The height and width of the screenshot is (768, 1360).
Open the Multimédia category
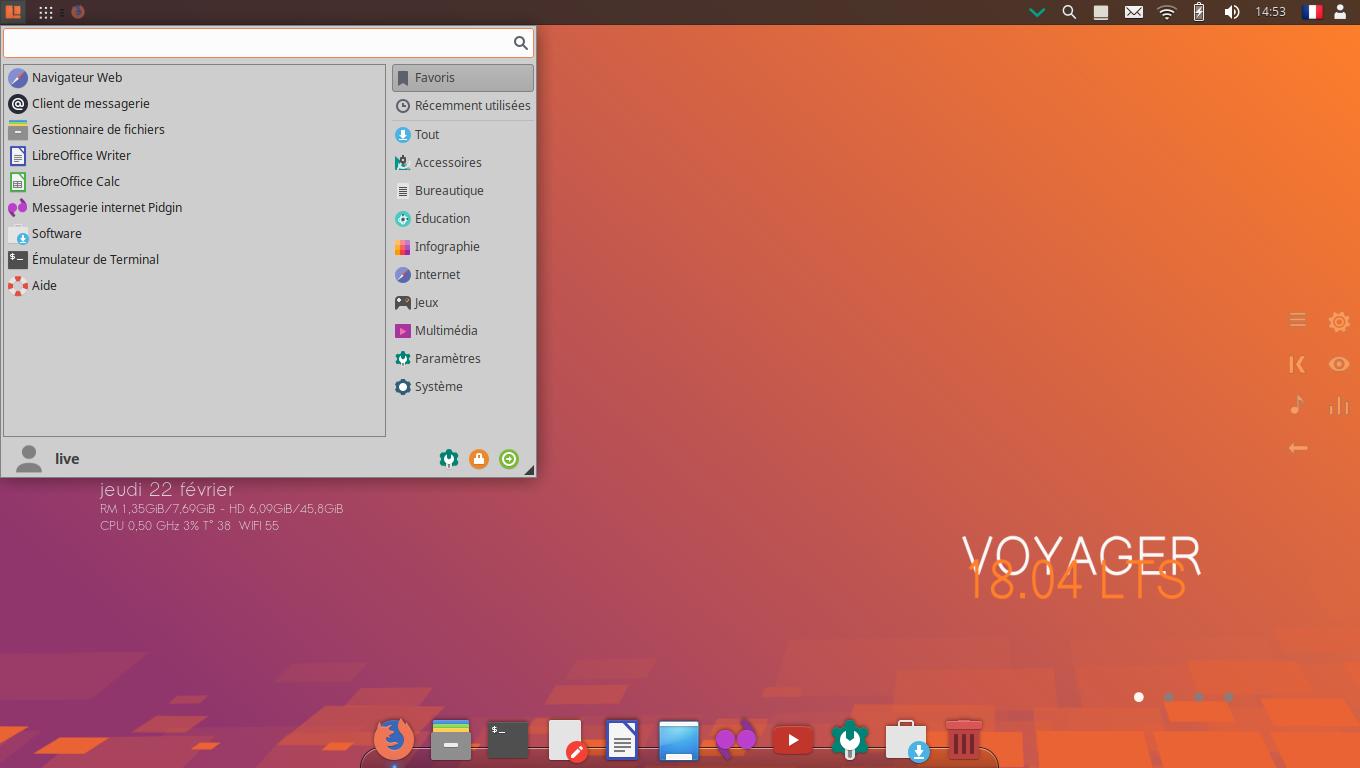(463, 330)
